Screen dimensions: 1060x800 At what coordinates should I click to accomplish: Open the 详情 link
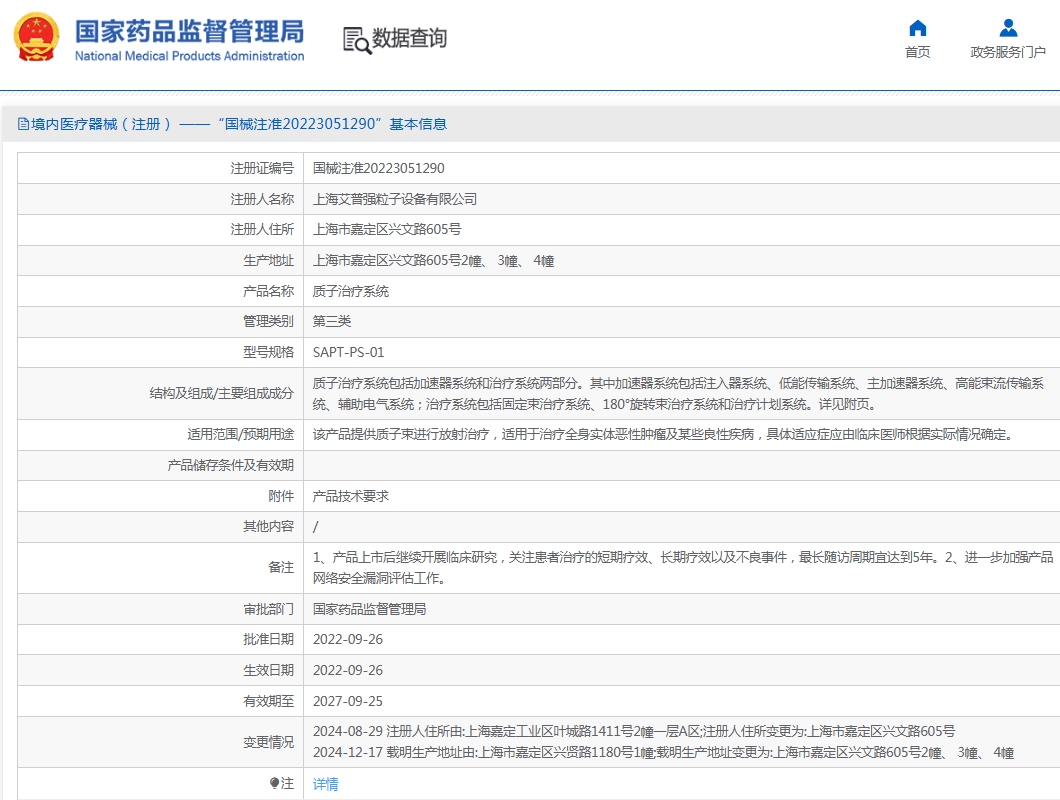coord(325,784)
